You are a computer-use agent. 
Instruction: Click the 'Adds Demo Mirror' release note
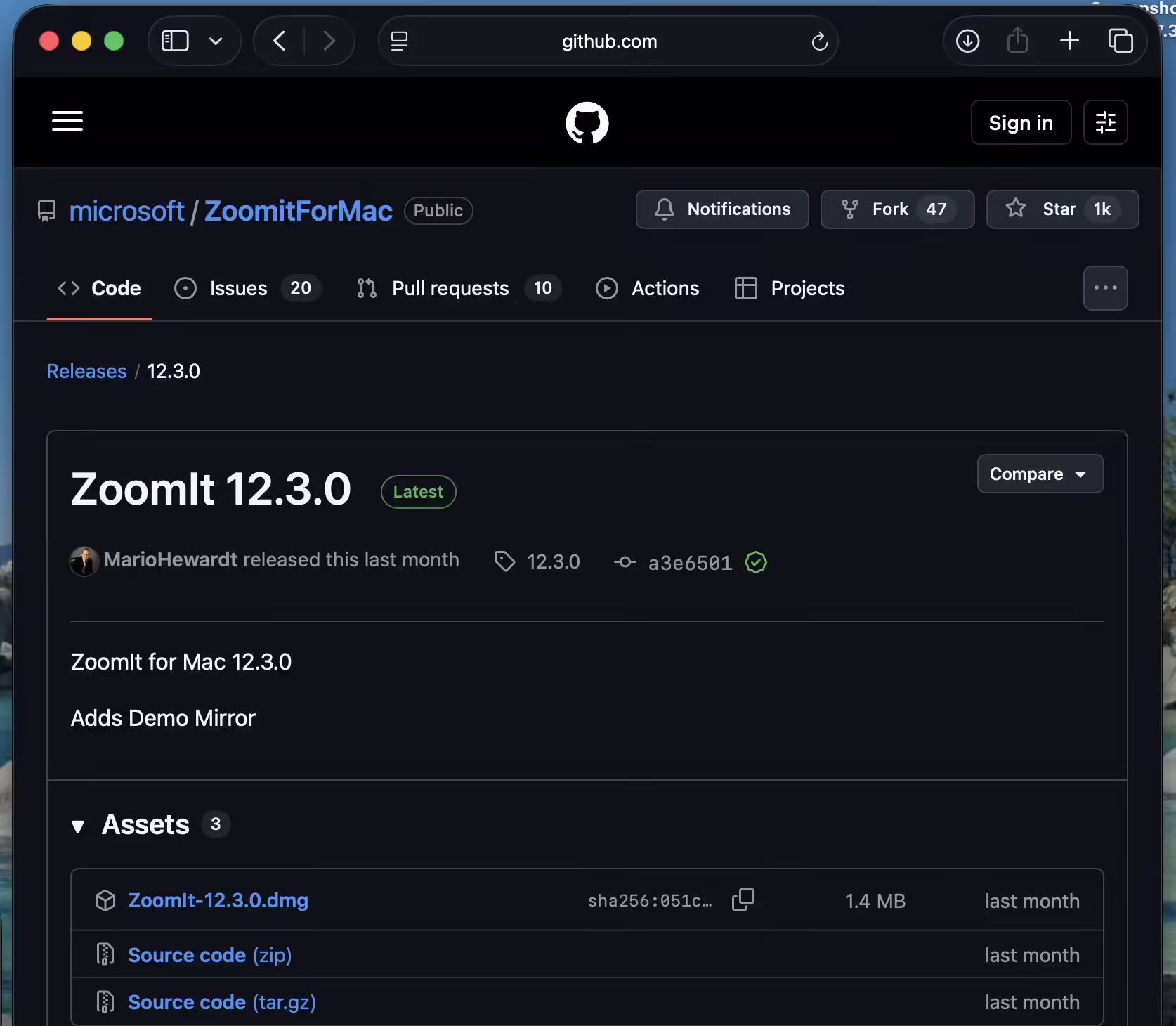coord(163,718)
